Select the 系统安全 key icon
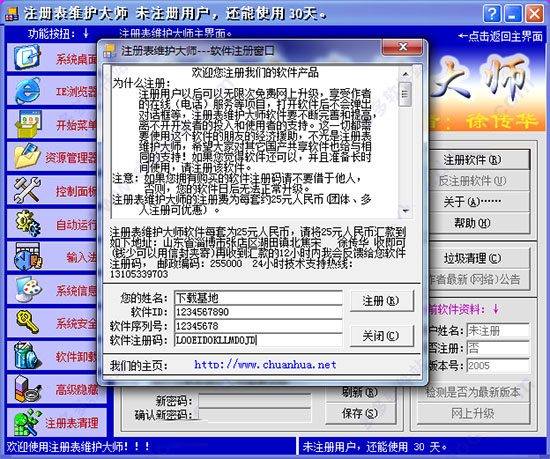The image size is (550, 459). pyautogui.click(x=27, y=322)
